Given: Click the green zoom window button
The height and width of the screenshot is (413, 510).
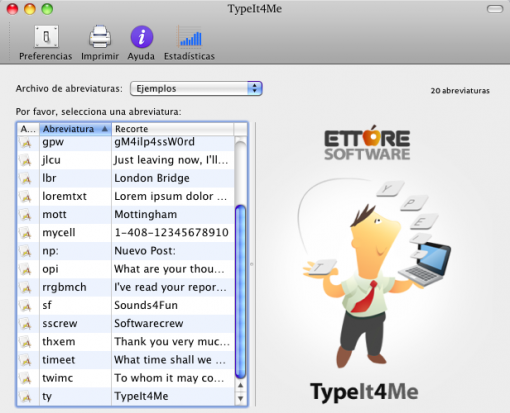Looking at the screenshot, I should pyautogui.click(x=47, y=9).
